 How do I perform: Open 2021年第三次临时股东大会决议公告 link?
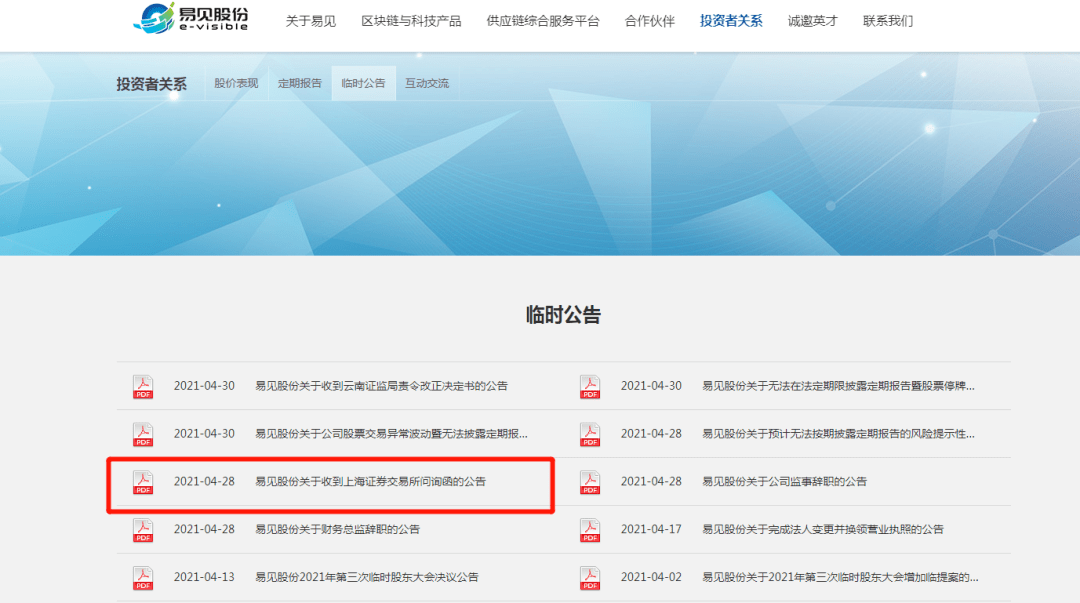(366, 577)
